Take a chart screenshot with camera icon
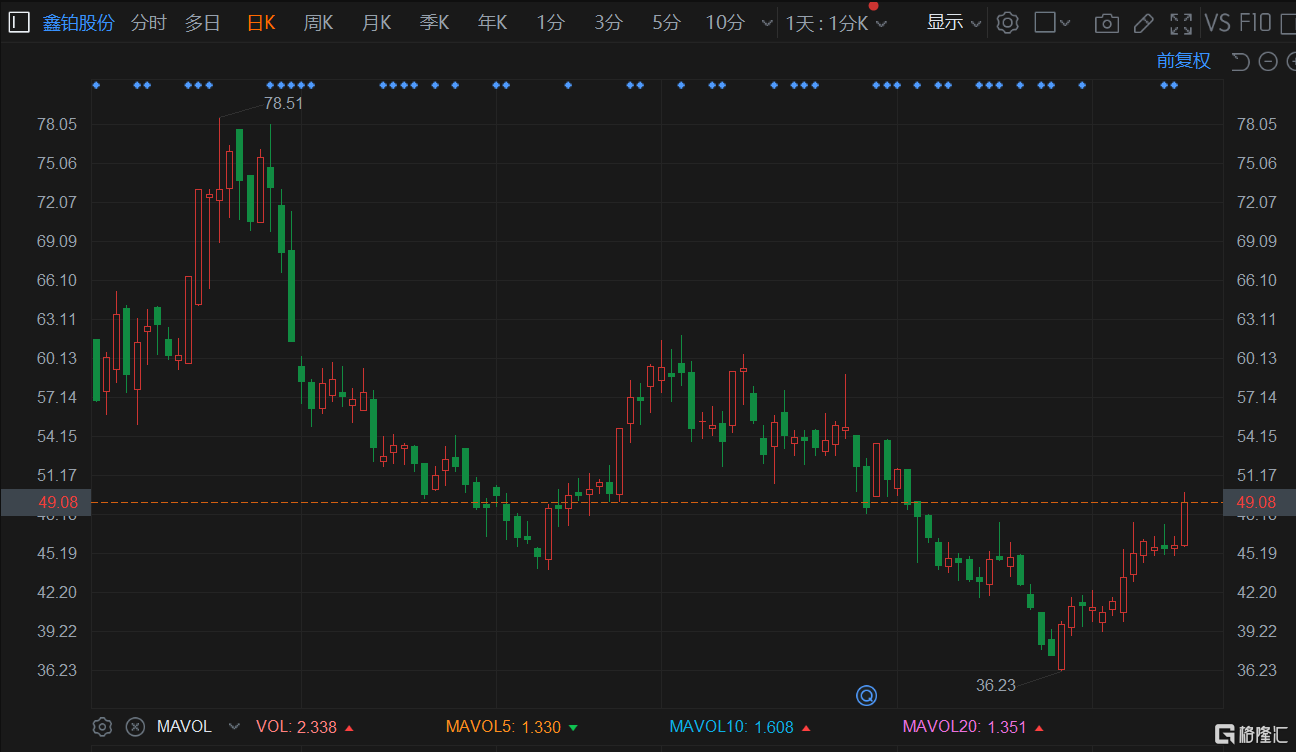The width and height of the screenshot is (1296, 752). click(x=1106, y=23)
